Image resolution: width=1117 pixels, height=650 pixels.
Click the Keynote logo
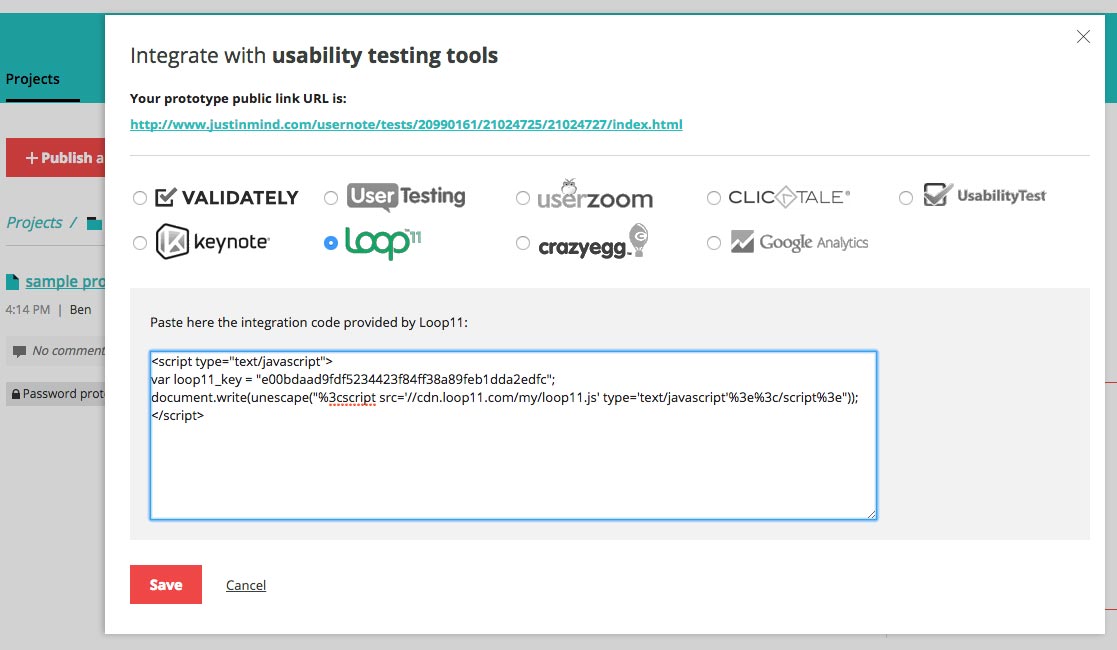212,242
